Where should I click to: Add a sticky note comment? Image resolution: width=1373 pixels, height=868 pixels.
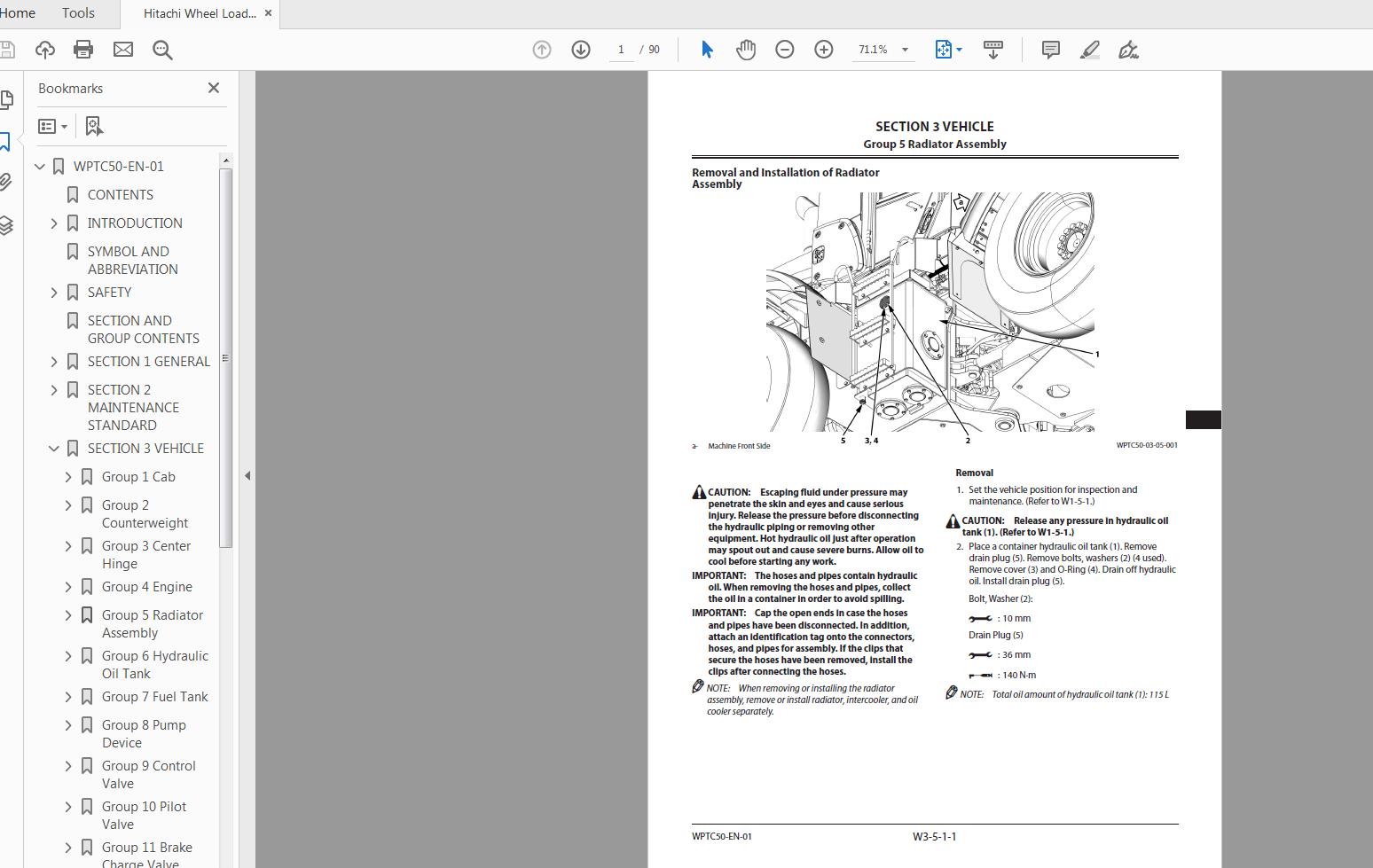1050,50
